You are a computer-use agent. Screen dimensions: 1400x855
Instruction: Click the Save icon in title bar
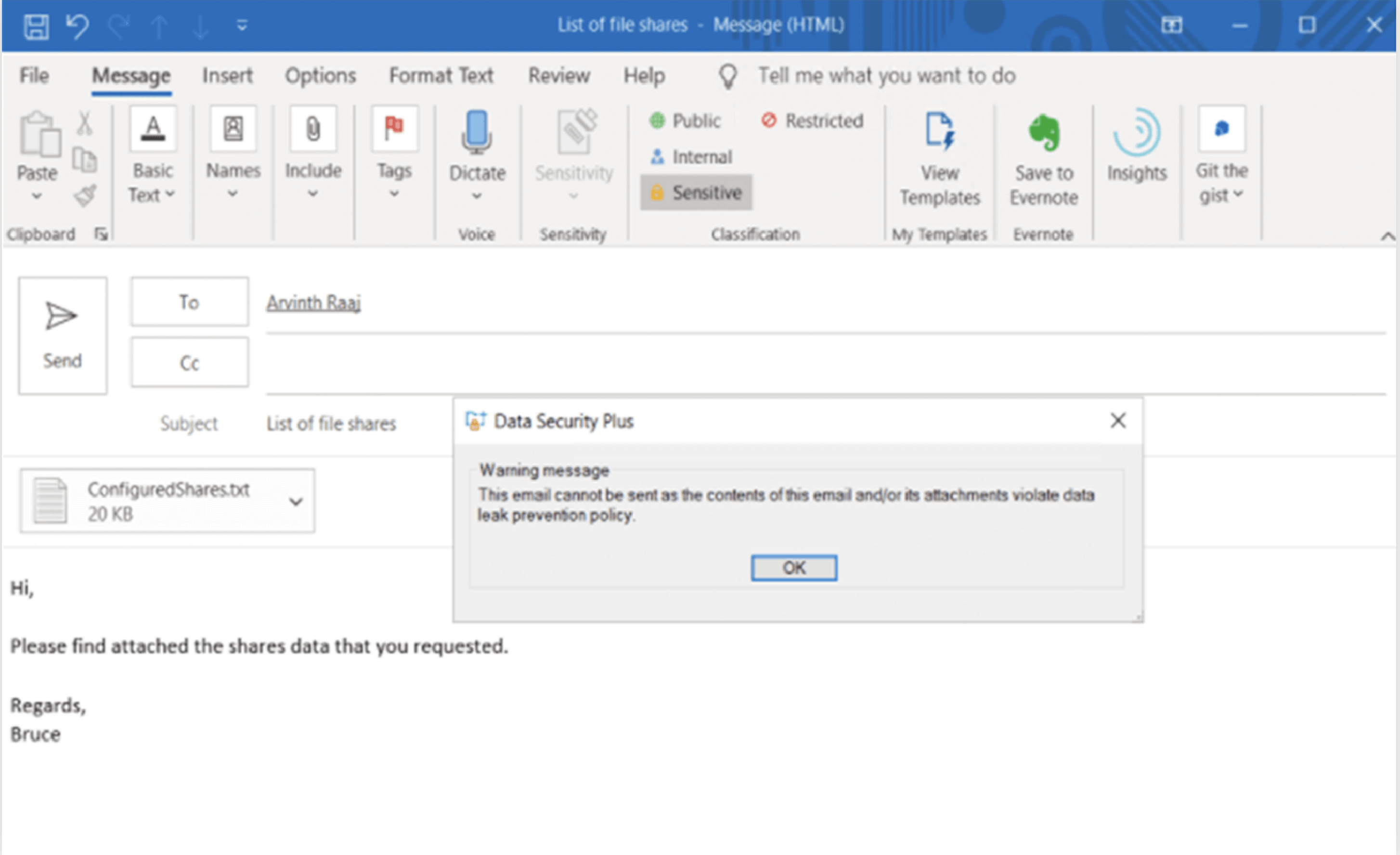(37, 26)
